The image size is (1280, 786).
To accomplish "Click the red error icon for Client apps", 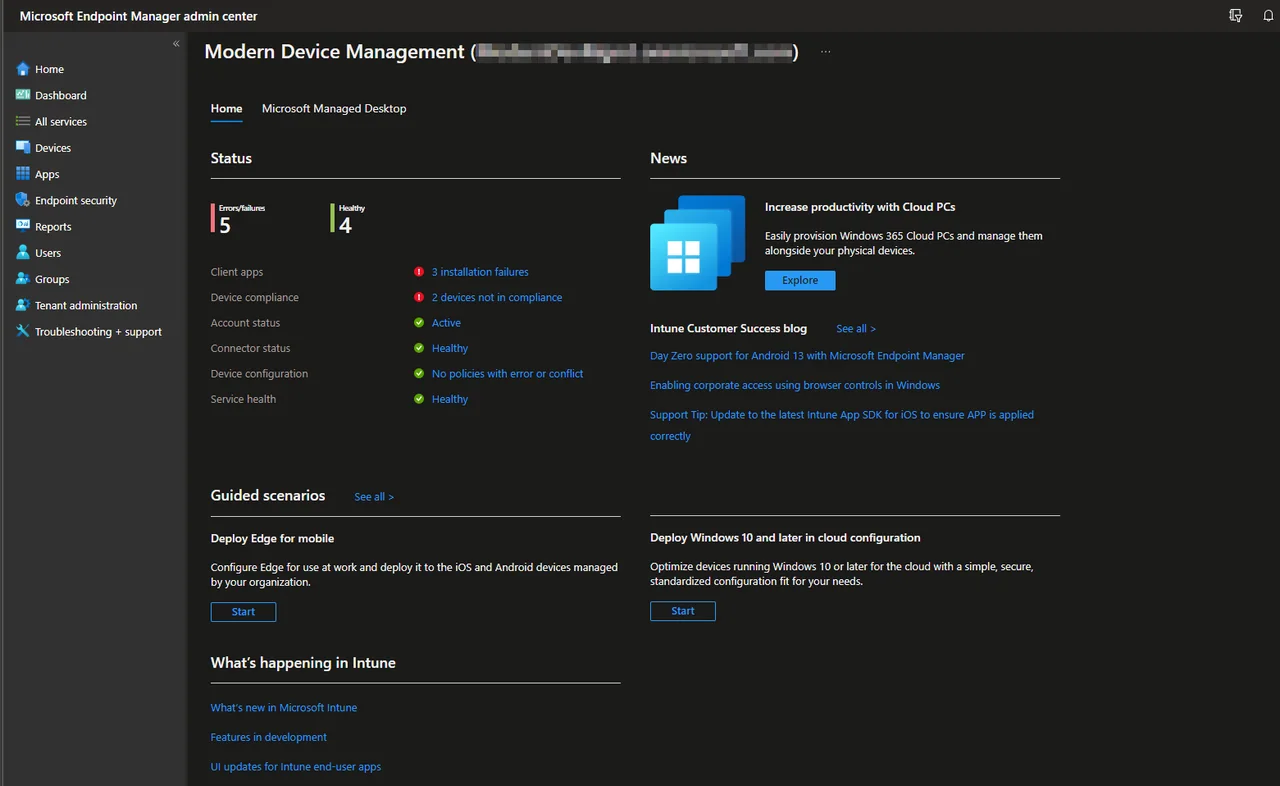I will click(x=419, y=272).
